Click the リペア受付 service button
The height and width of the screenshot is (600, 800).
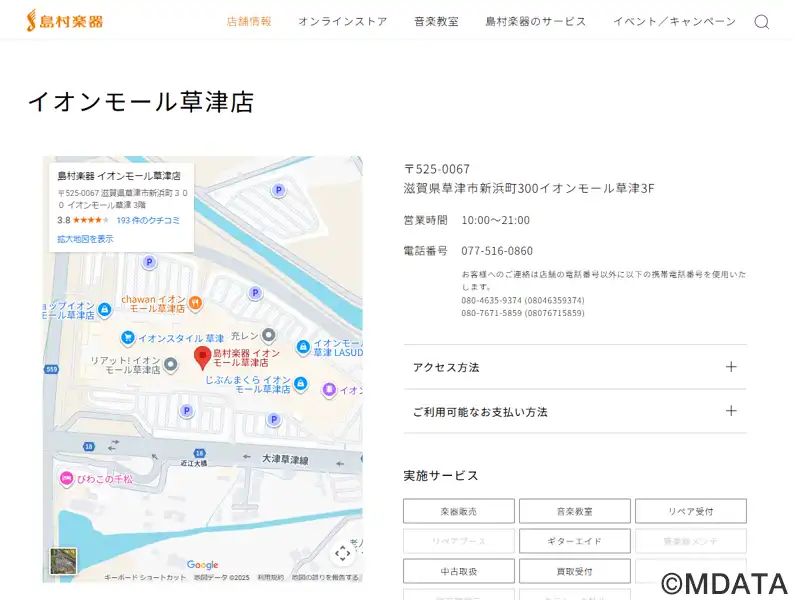point(691,511)
